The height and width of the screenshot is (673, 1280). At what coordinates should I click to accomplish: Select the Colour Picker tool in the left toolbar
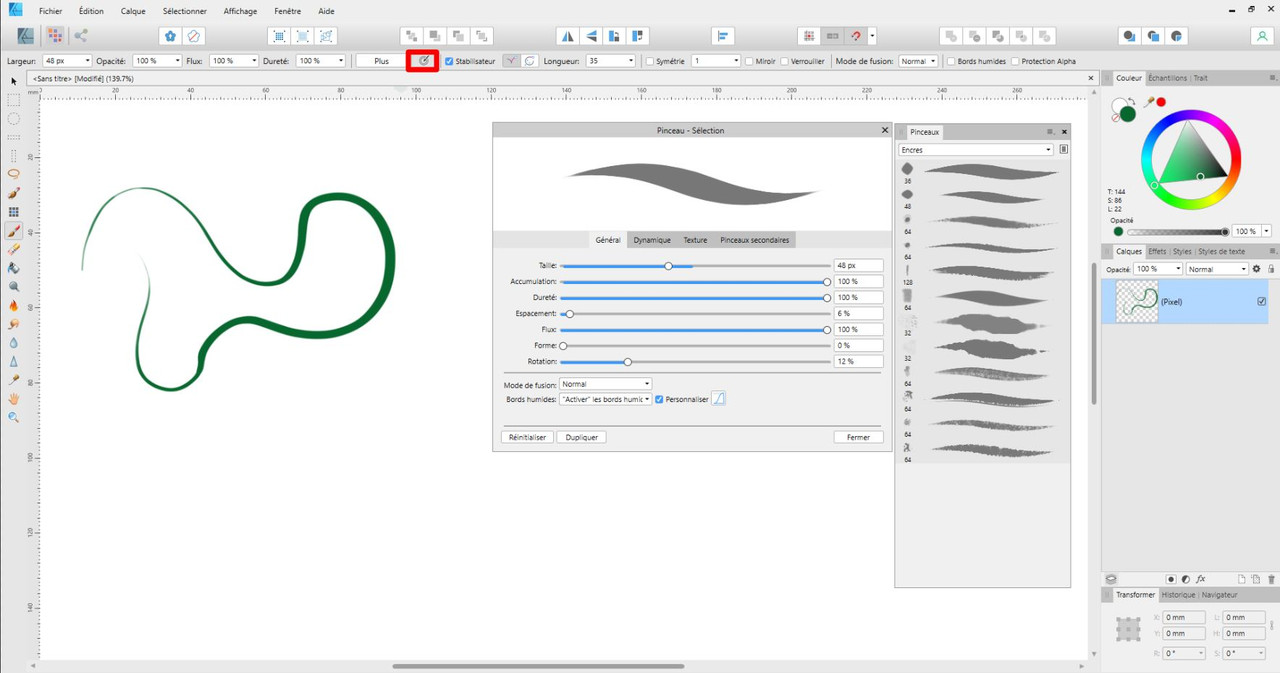(x=14, y=380)
